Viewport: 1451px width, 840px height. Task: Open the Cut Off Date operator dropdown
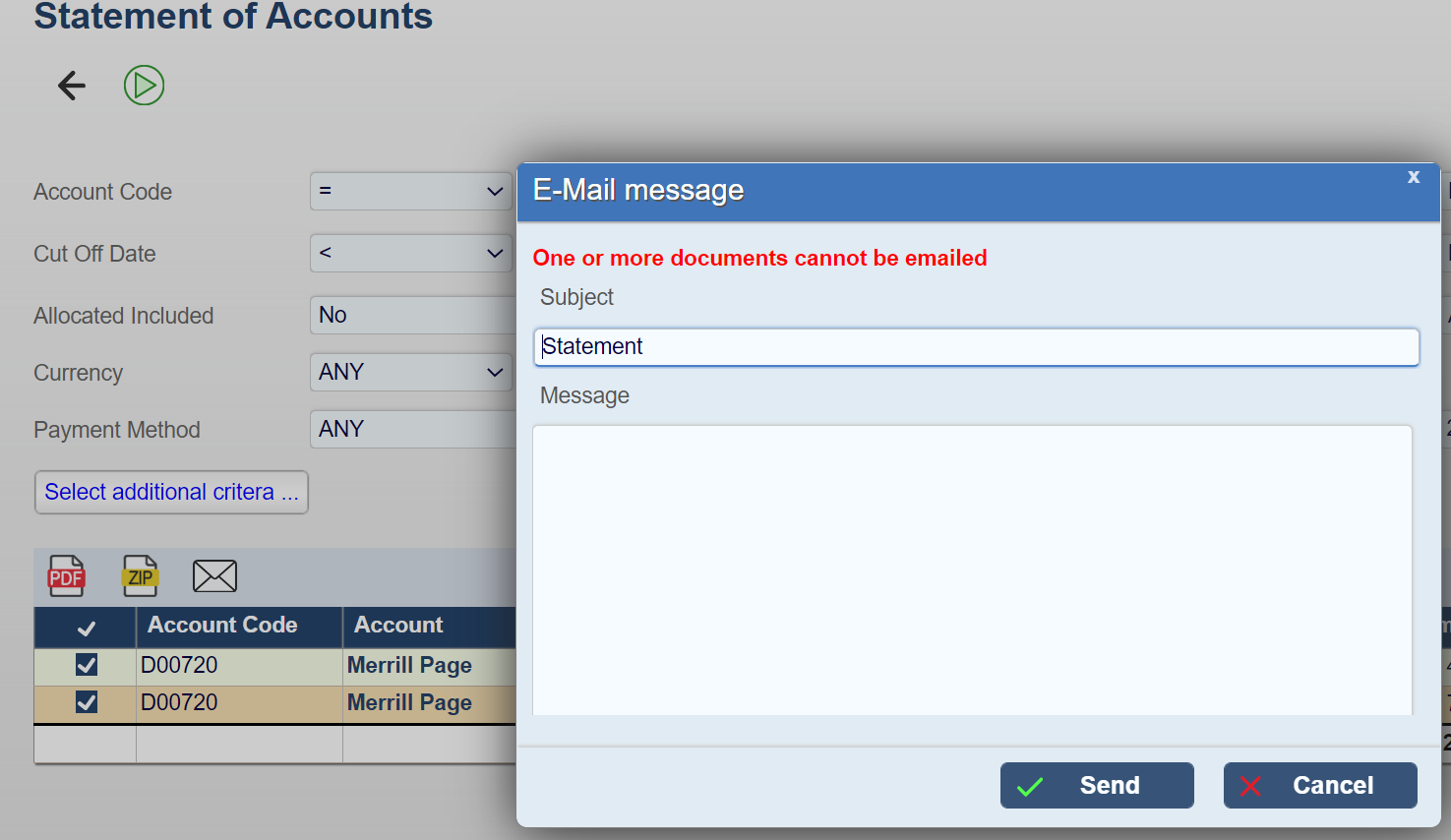click(x=410, y=254)
